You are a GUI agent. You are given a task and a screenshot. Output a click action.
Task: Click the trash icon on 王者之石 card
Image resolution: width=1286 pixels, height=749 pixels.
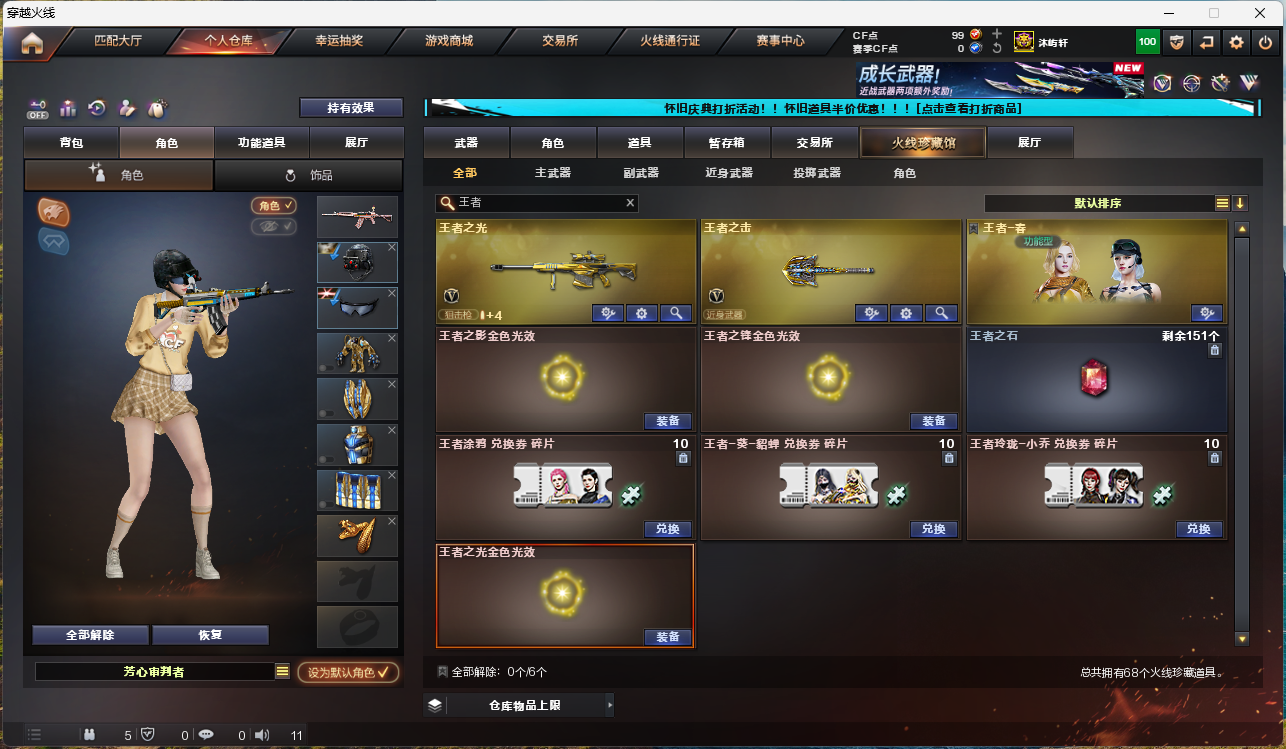pyautogui.click(x=1214, y=351)
